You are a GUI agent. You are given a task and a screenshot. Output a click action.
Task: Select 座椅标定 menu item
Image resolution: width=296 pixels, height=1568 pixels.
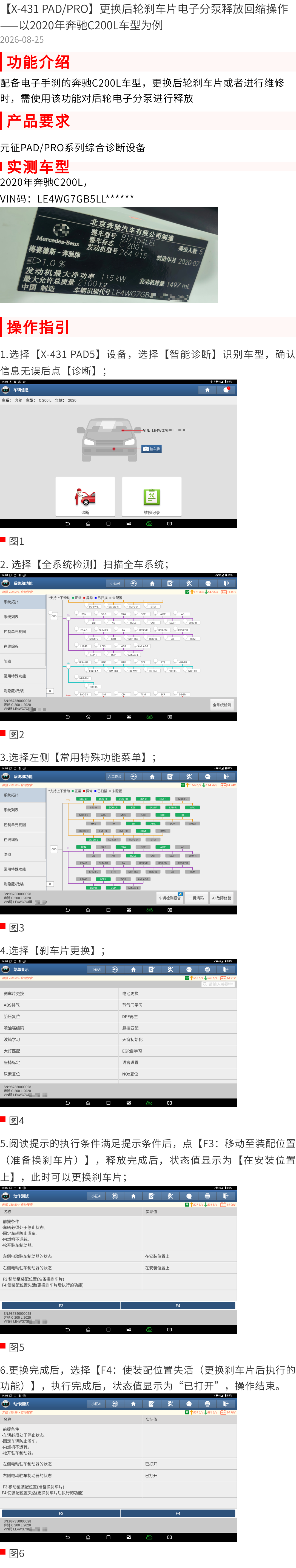59,1062
